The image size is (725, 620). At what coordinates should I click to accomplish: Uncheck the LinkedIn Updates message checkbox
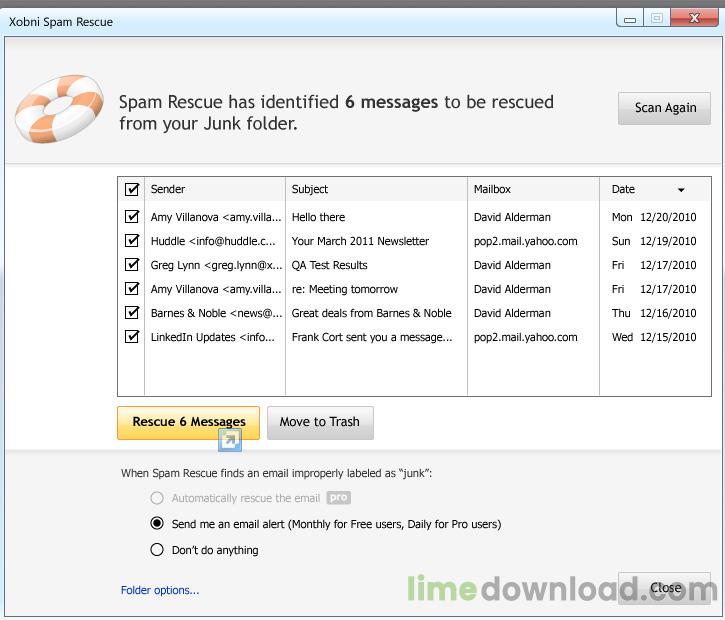132,337
